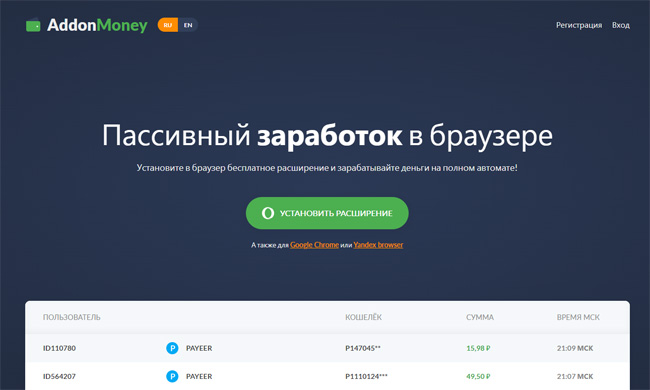Open the Вход login link
The height and width of the screenshot is (390, 650).
621,25
